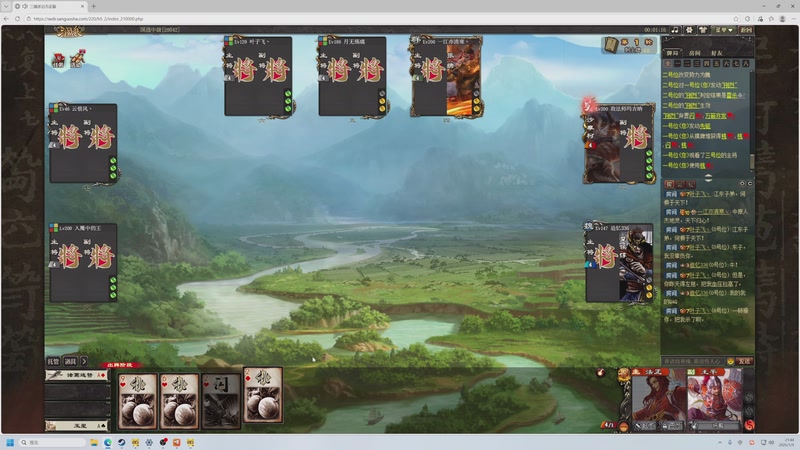This screenshot has width=800, height=450.
Task: Switch to the 房间 tab in side panel
Action: pyautogui.click(x=695, y=53)
